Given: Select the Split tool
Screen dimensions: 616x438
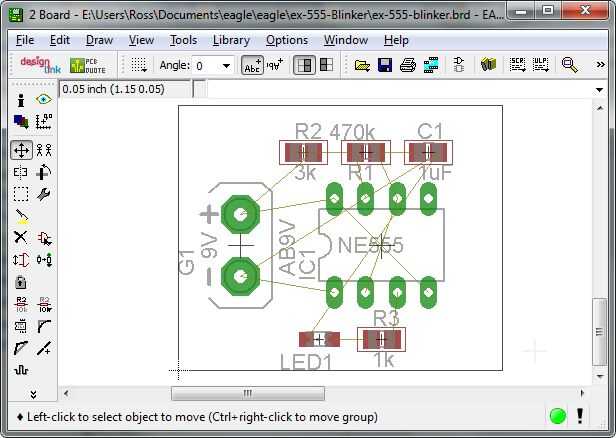Looking at the screenshot, I should tap(21, 348).
